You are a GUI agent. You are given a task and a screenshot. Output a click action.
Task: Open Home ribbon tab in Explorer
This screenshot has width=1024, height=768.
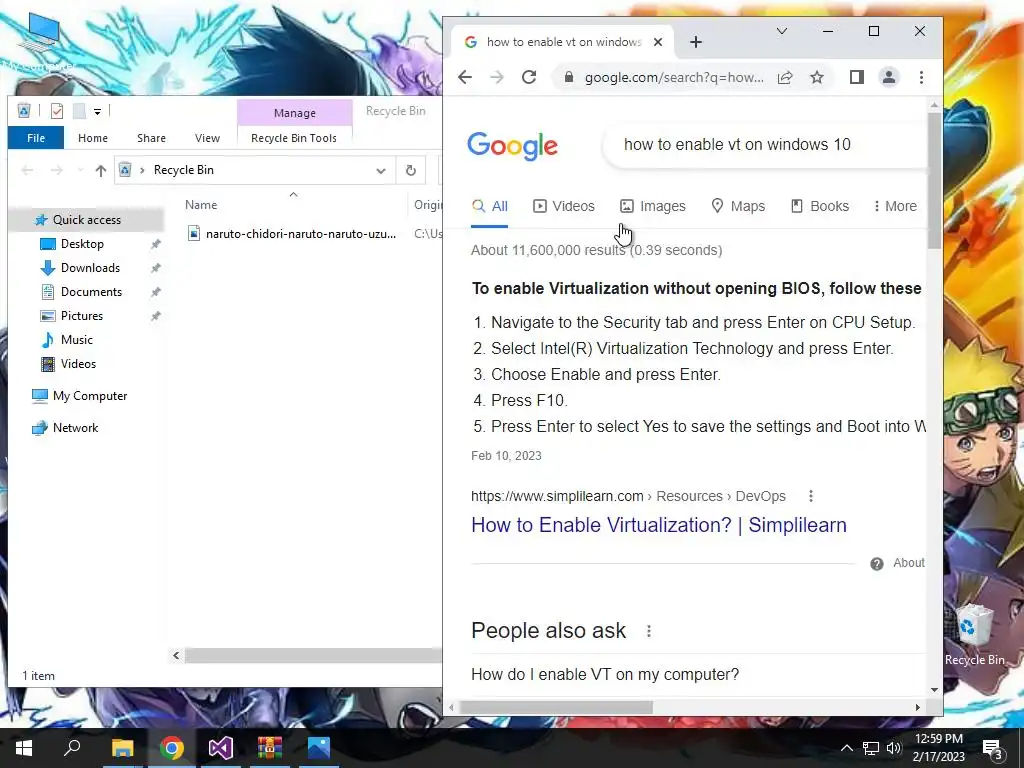[93, 138]
